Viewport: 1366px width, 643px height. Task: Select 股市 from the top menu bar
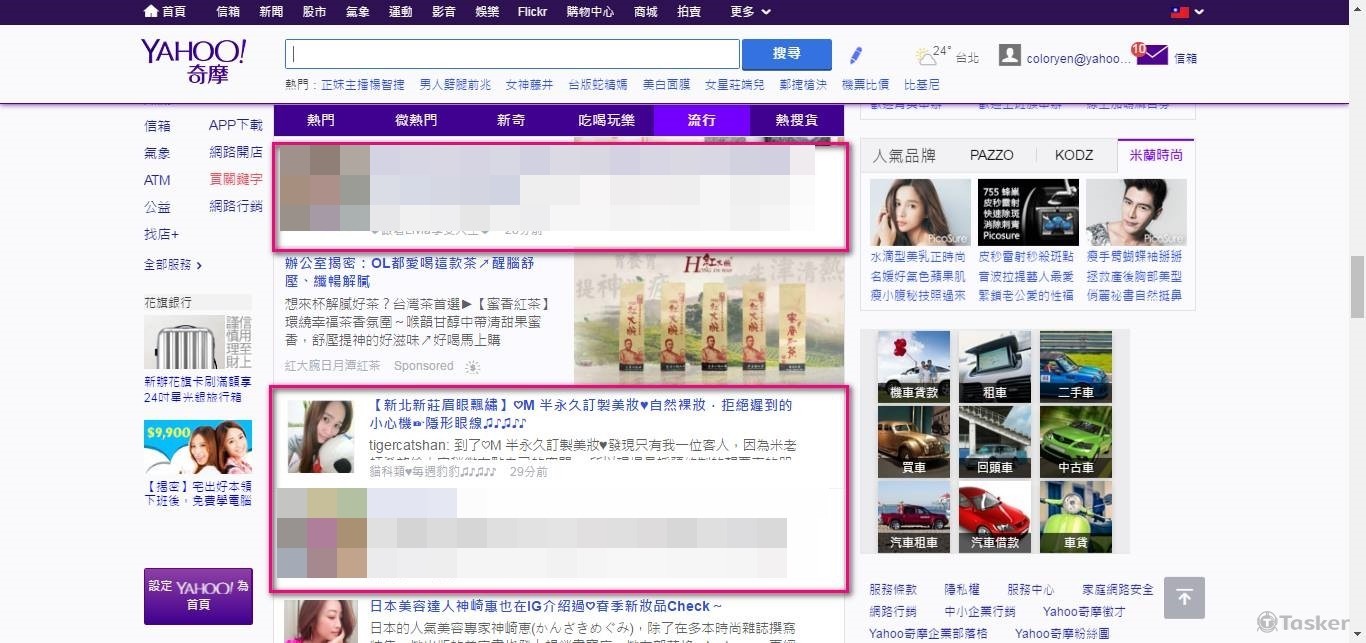315,12
